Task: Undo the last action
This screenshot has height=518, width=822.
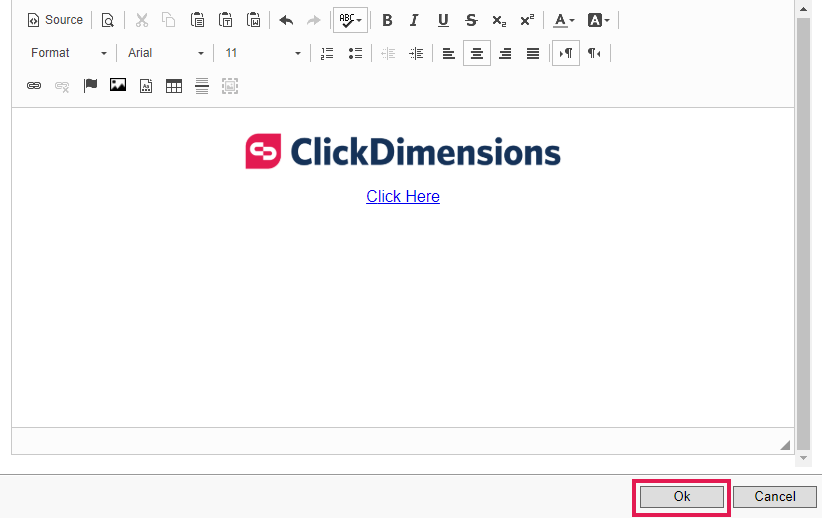Action: tap(286, 20)
